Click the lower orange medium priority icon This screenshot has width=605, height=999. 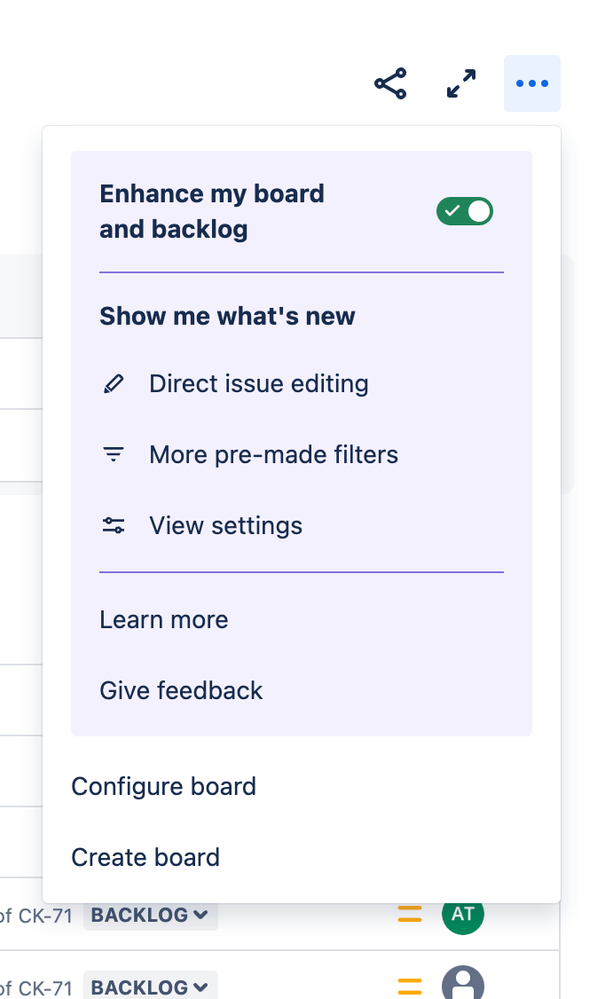(409, 987)
